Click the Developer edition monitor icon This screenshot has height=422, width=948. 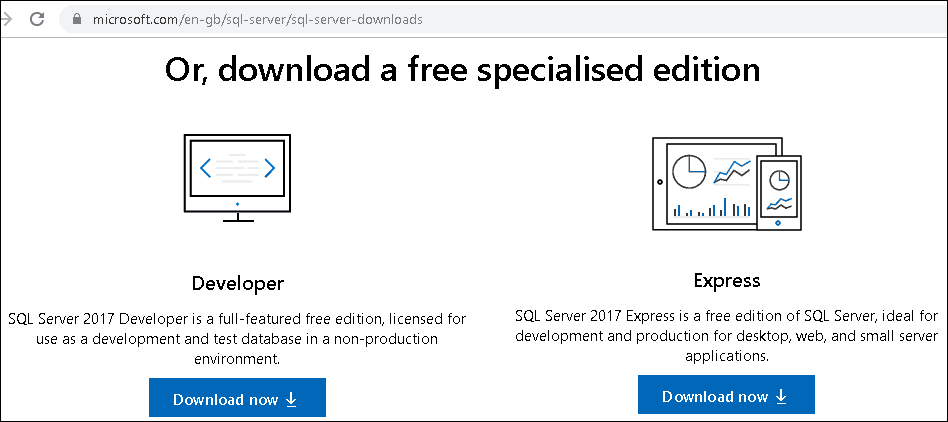(x=238, y=177)
